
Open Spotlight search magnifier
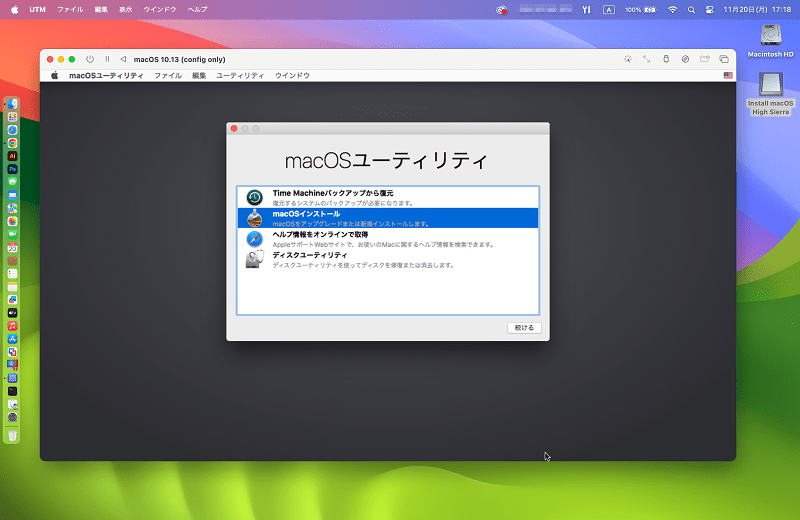(x=691, y=9)
